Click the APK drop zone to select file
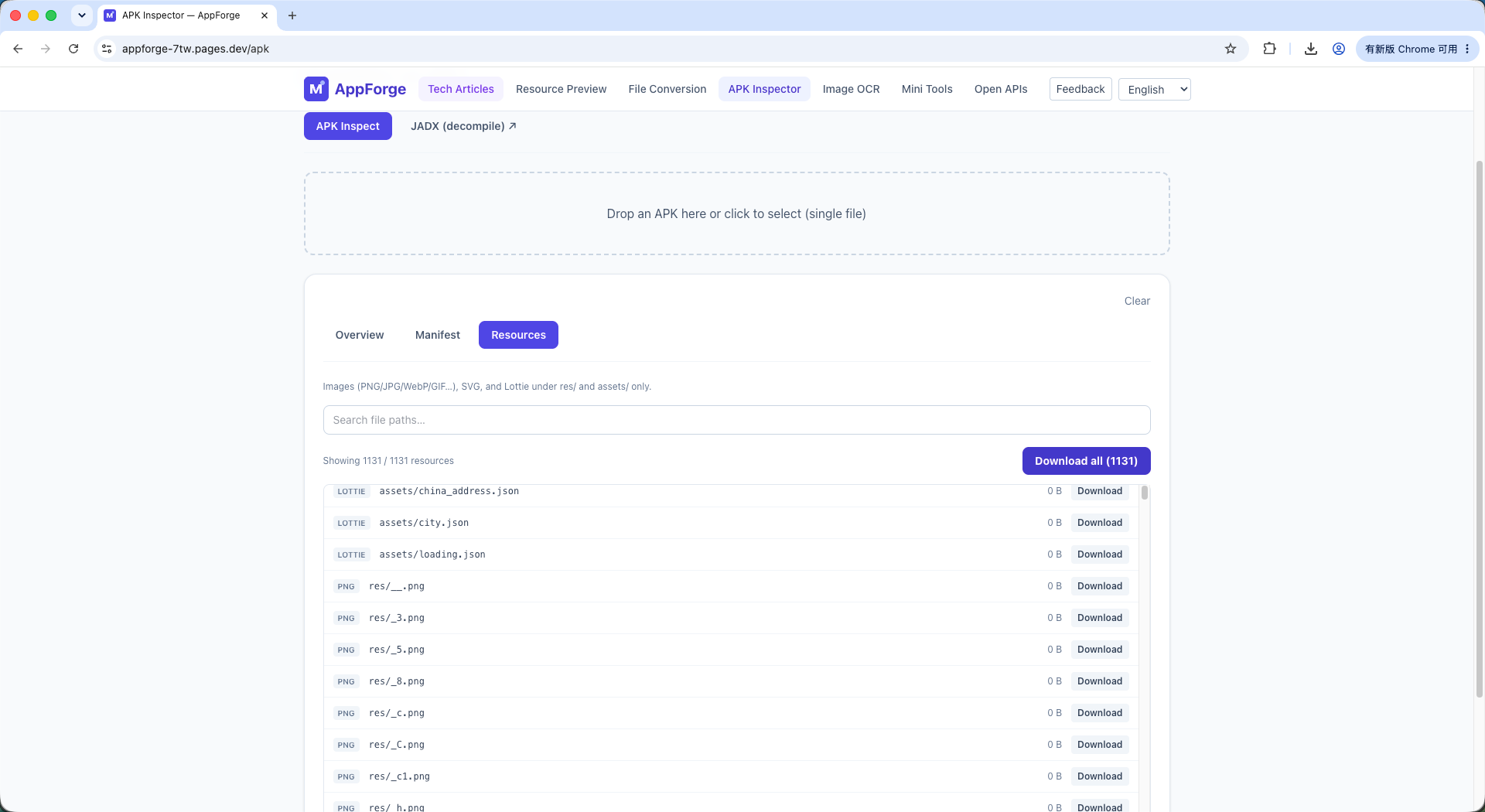The height and width of the screenshot is (812, 1485). tap(736, 213)
